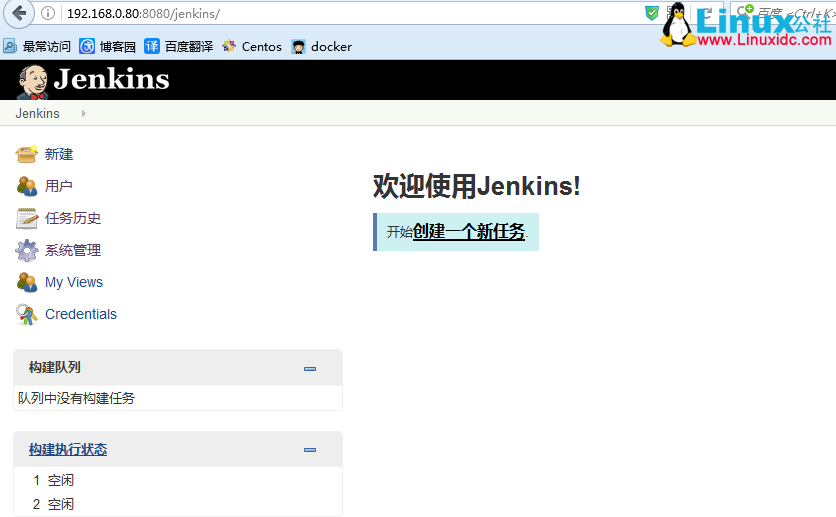836x517 pixels.
Task: Open the 任务历史 link
Action: click(73, 218)
